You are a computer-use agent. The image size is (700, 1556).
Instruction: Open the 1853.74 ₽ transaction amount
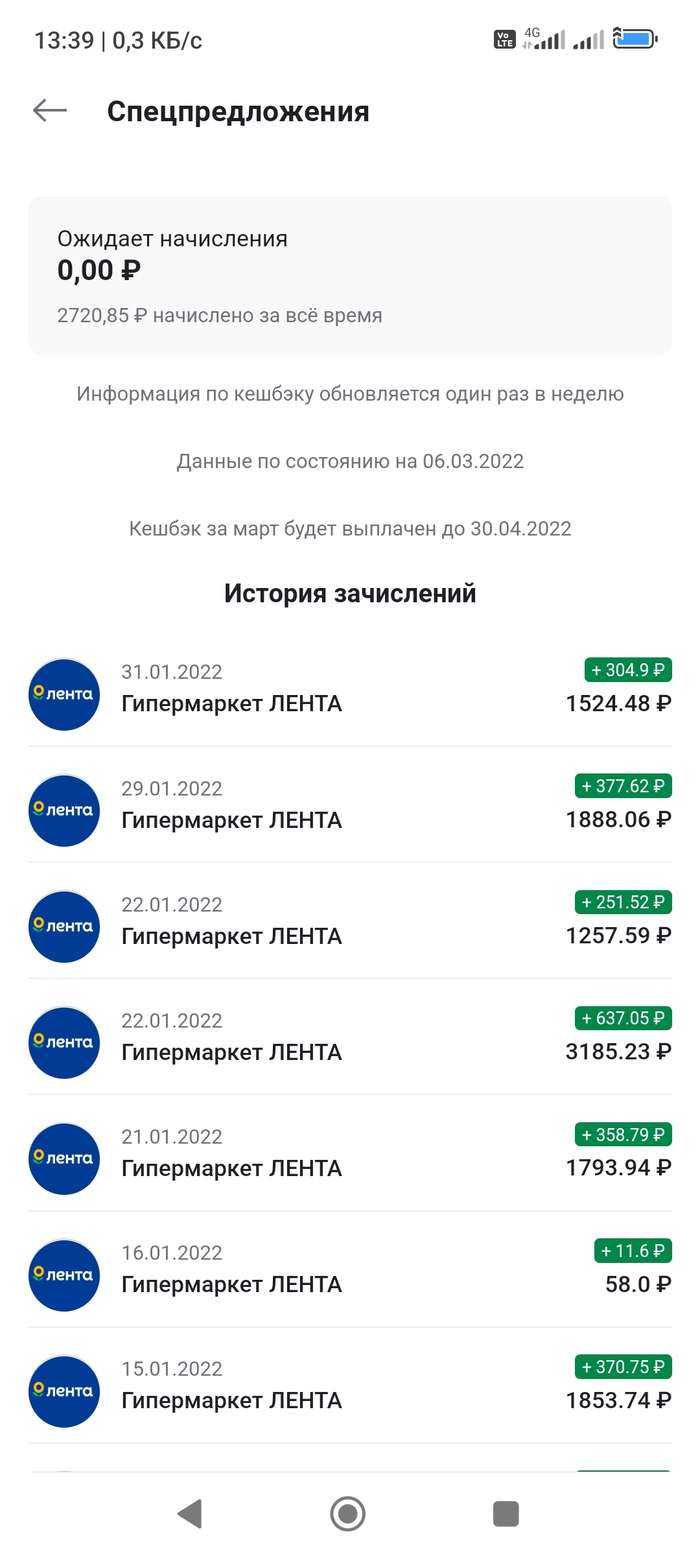618,1399
